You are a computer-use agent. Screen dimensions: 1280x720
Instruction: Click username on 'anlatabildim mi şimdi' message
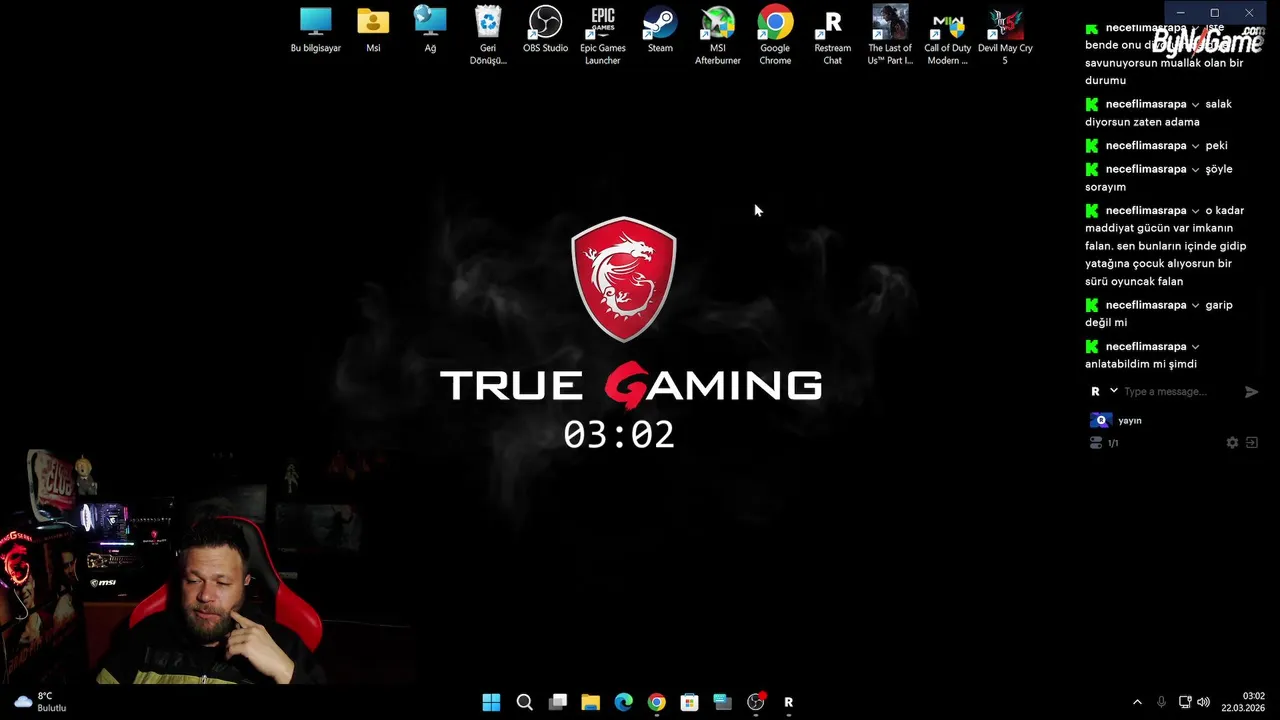[1146, 346]
